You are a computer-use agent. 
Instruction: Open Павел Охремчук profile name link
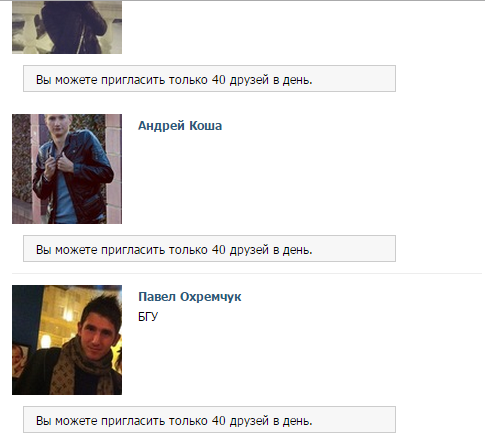190,297
